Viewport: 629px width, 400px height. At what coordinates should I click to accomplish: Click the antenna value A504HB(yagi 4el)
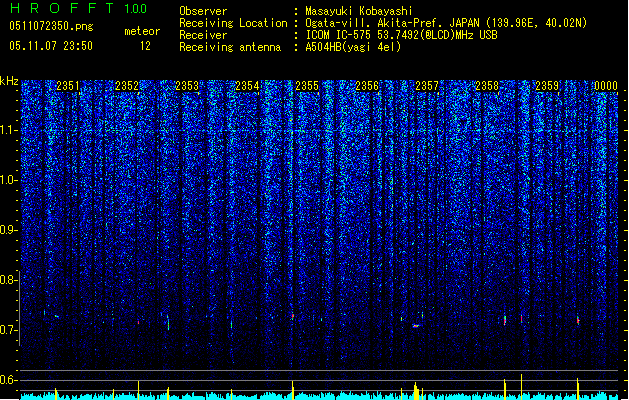coord(353,47)
